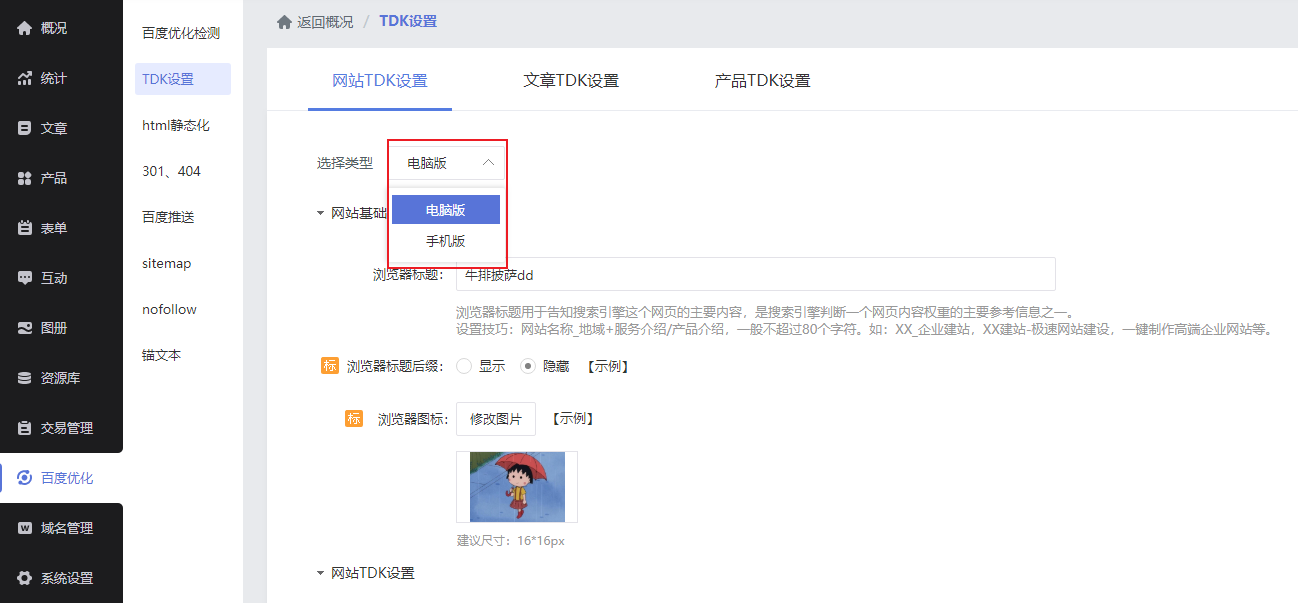The image size is (1298, 603).
Task: Click the 文章 document icon
Action: [25, 128]
